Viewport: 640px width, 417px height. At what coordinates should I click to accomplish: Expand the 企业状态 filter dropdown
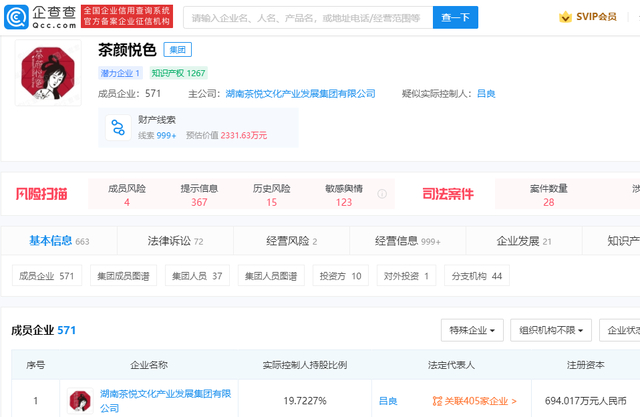click(x=622, y=330)
